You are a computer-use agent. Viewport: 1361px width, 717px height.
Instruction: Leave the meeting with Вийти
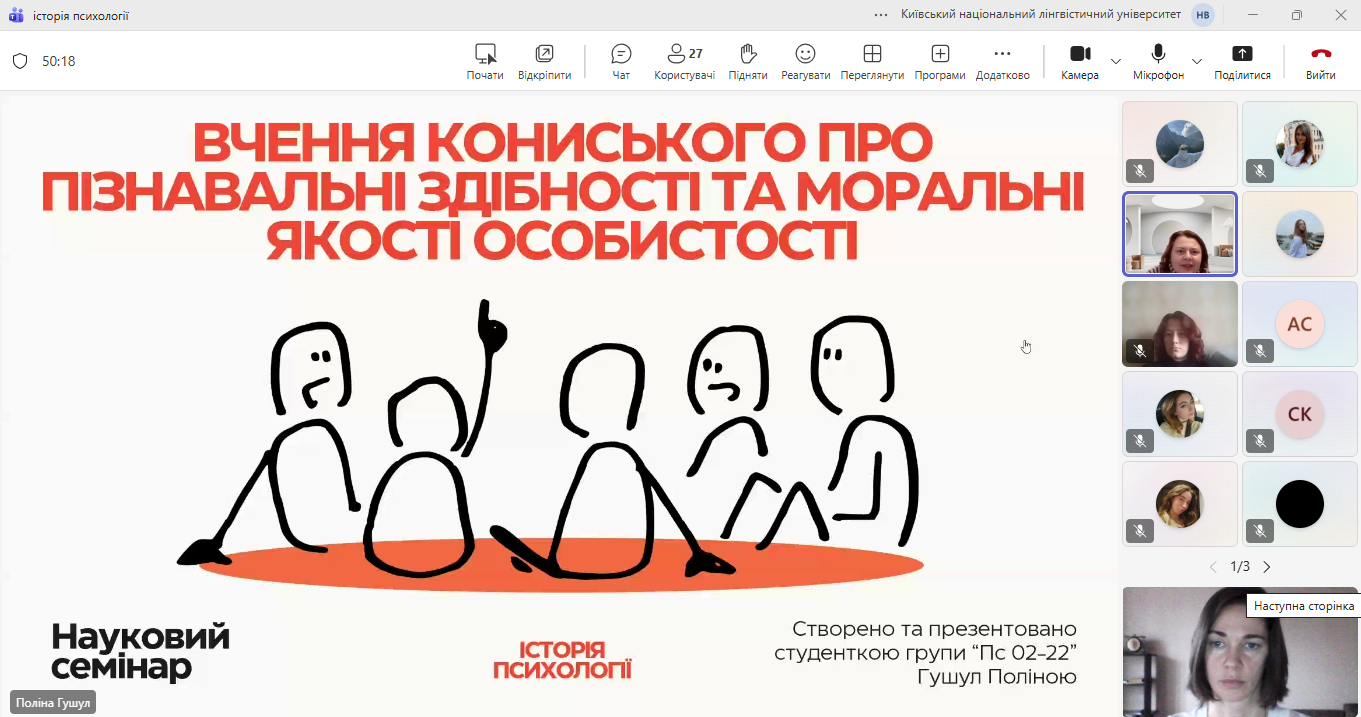(1320, 61)
